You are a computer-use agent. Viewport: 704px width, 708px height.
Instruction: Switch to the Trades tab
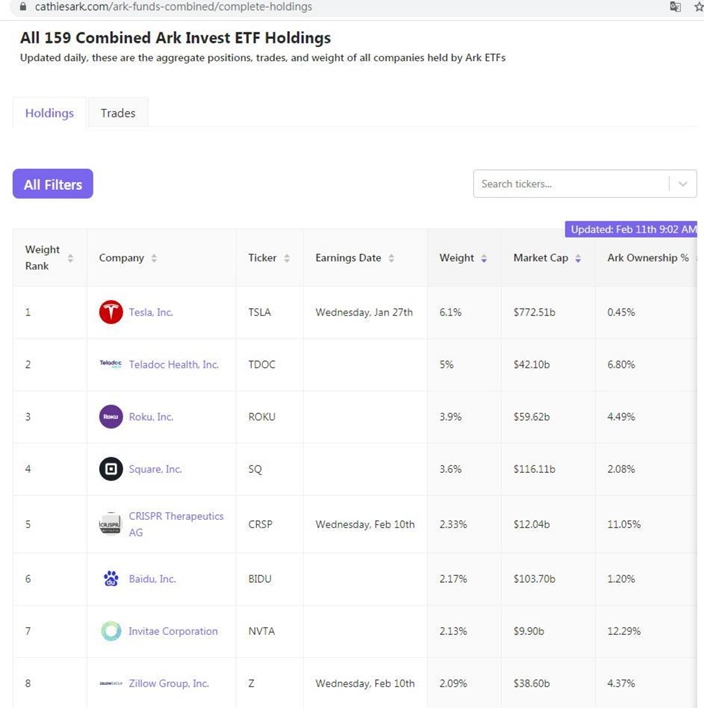(x=118, y=113)
